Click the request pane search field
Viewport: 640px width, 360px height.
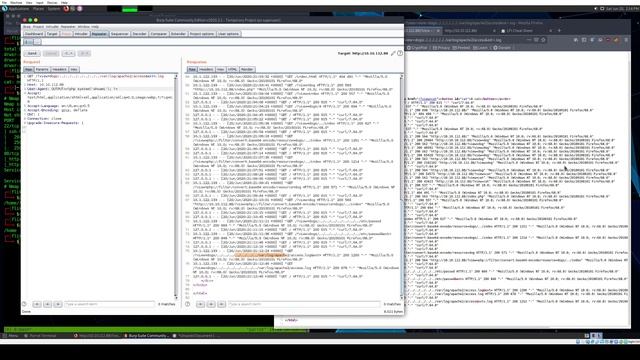109,304
